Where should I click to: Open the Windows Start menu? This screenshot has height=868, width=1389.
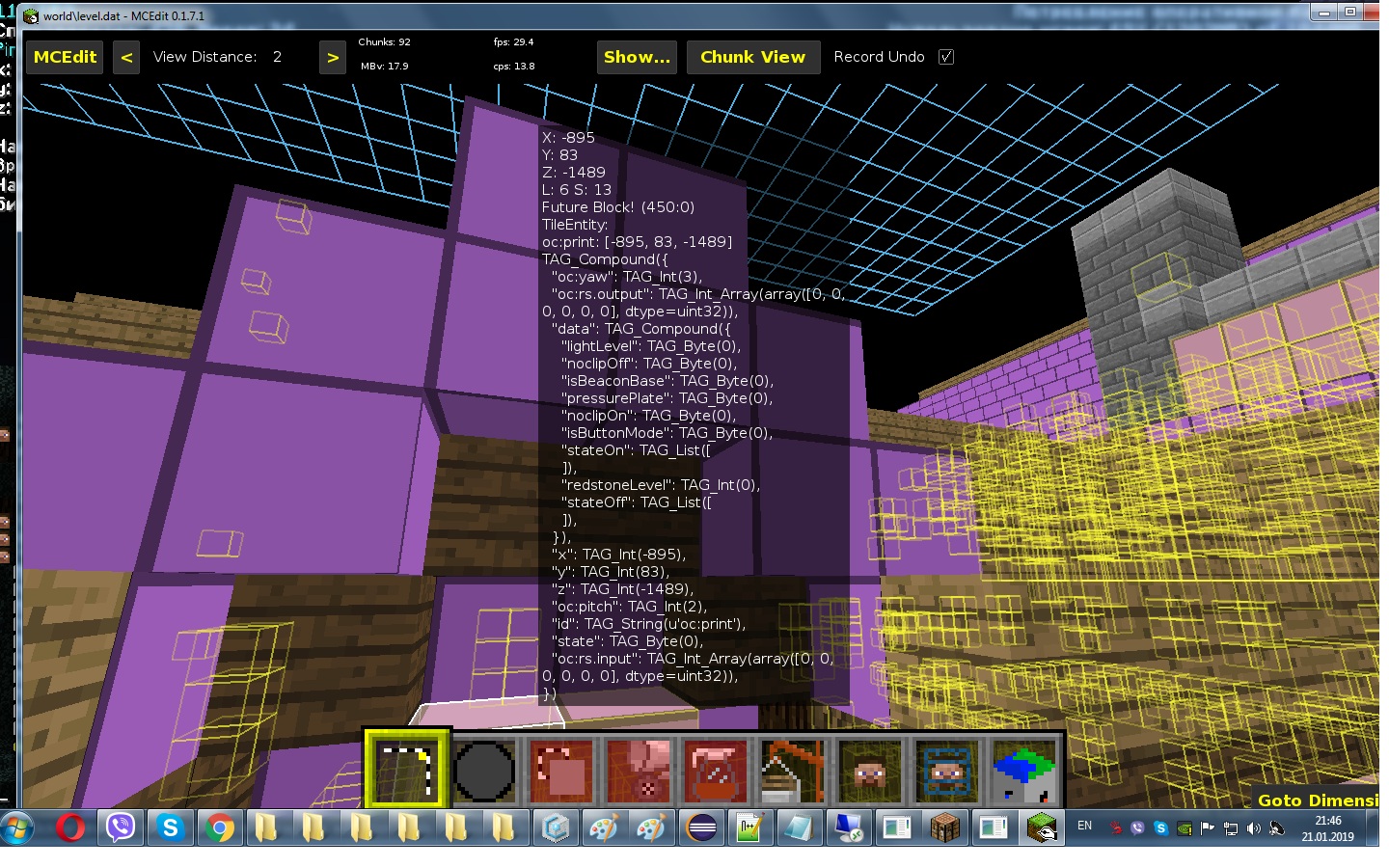[17, 827]
